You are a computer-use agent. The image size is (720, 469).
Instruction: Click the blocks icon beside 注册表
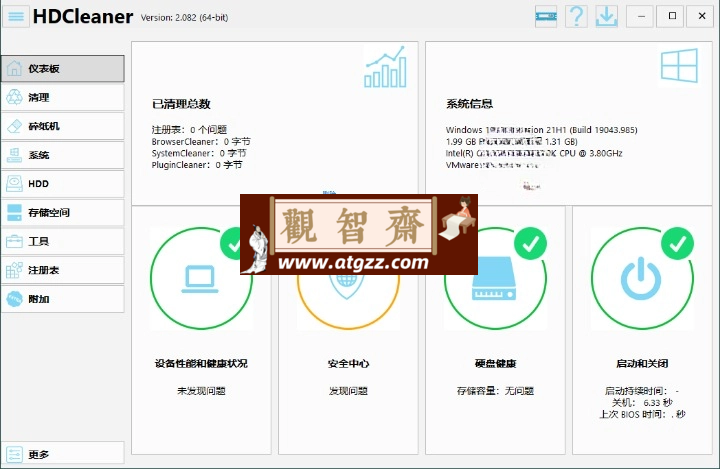(x=14, y=270)
